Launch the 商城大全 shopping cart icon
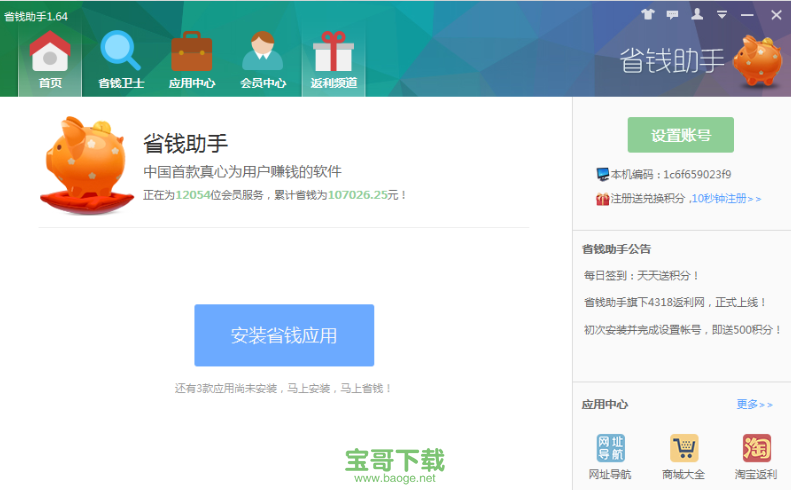The height and width of the screenshot is (490, 791). pyautogui.click(x=683, y=456)
